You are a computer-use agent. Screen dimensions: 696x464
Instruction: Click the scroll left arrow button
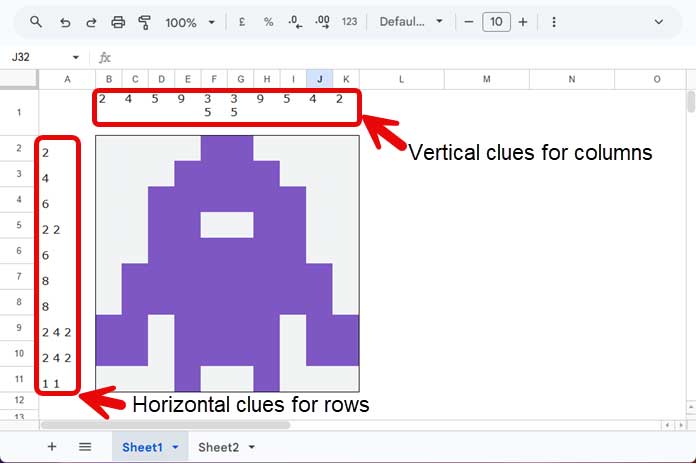pos(667,425)
